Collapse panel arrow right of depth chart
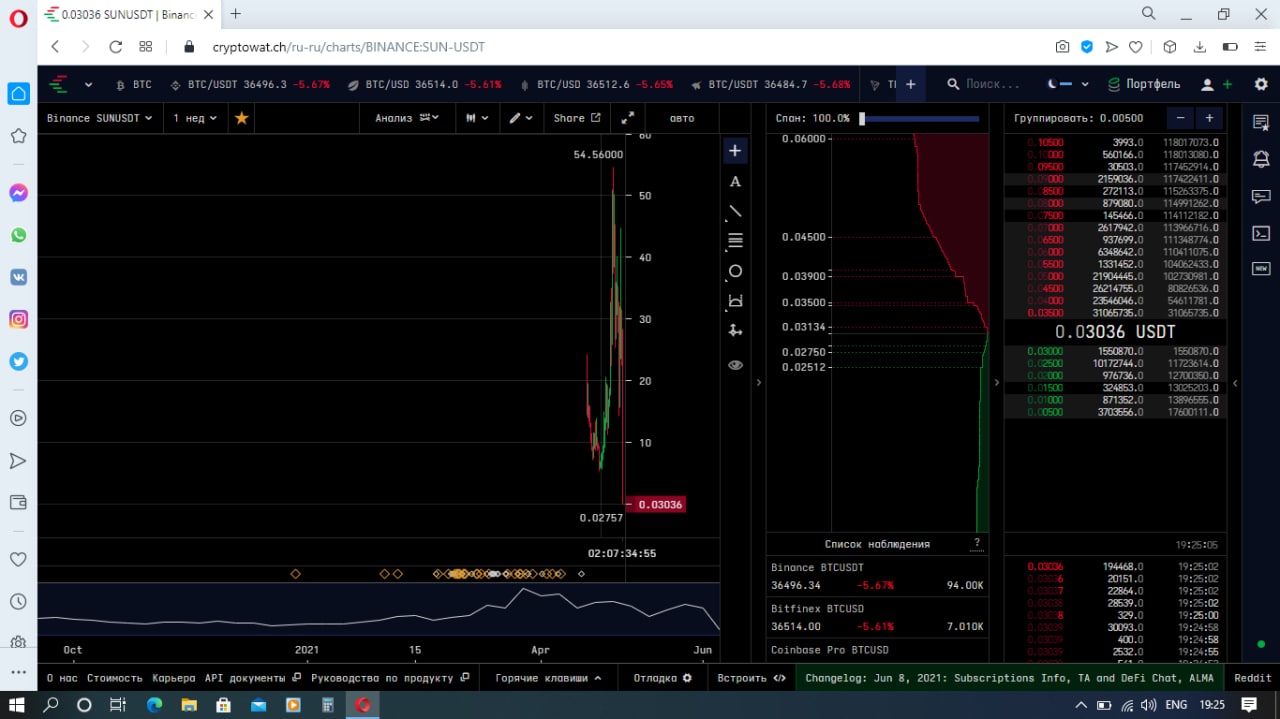This screenshot has height=719, width=1280. (996, 382)
